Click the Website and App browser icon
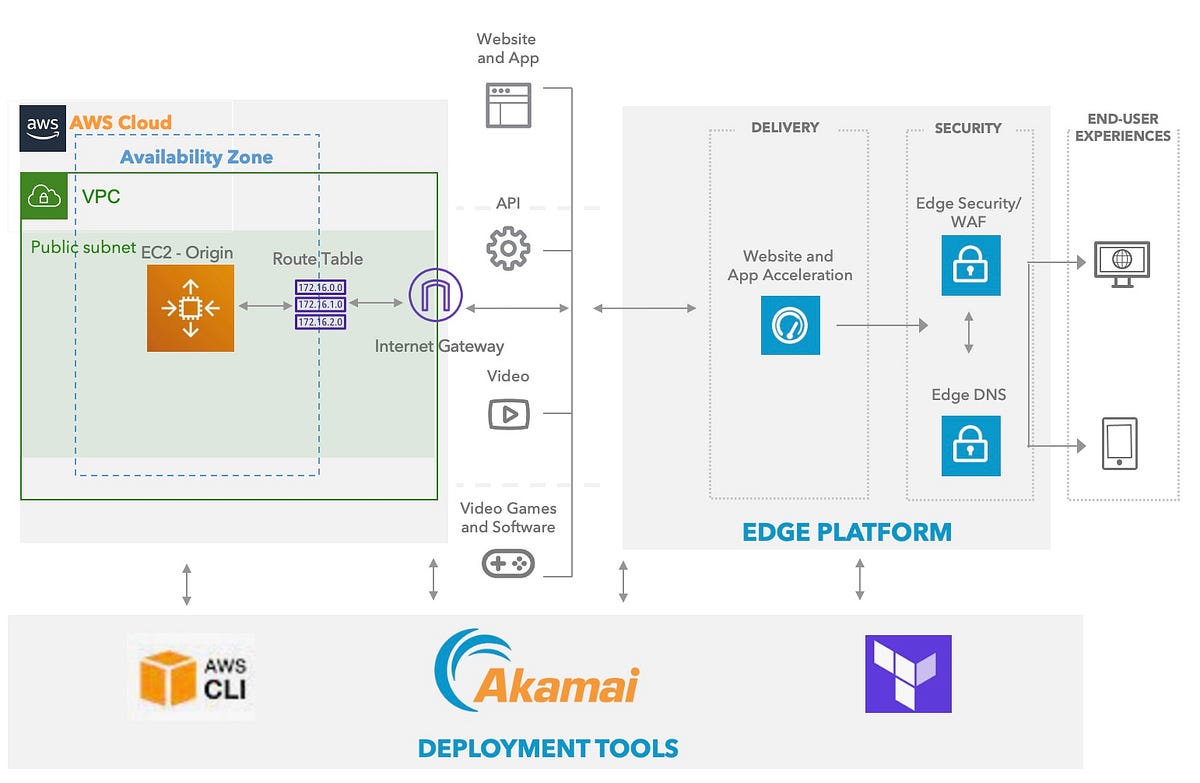This screenshot has width=1200, height=783. pyautogui.click(x=508, y=104)
